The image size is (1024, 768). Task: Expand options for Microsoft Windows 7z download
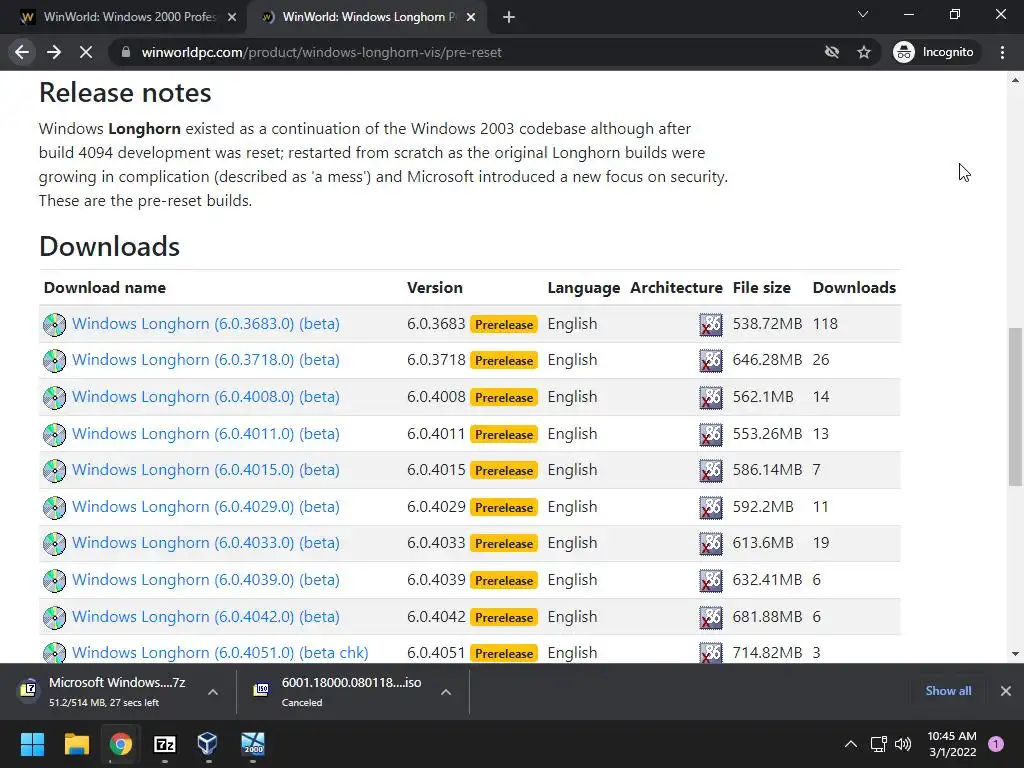click(213, 692)
